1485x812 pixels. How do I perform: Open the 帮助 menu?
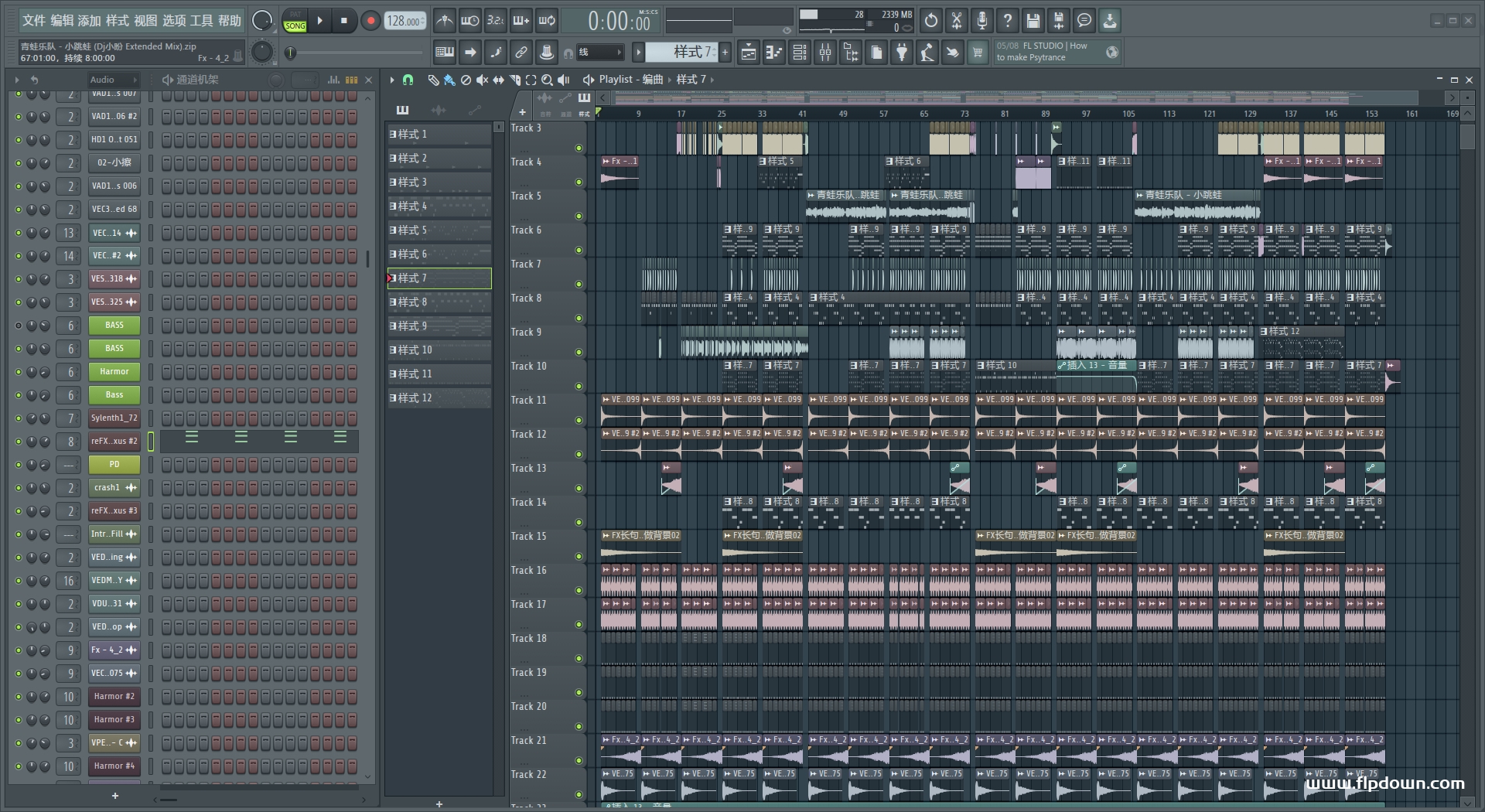(x=230, y=21)
